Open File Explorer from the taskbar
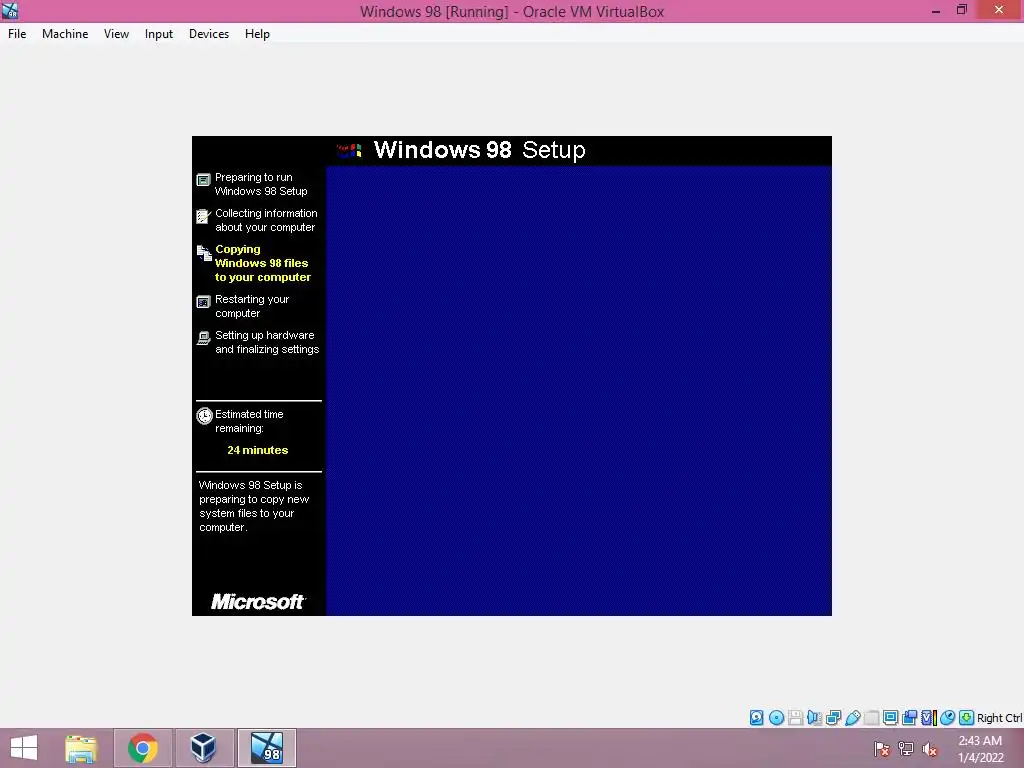This screenshot has width=1024, height=768. click(81, 748)
